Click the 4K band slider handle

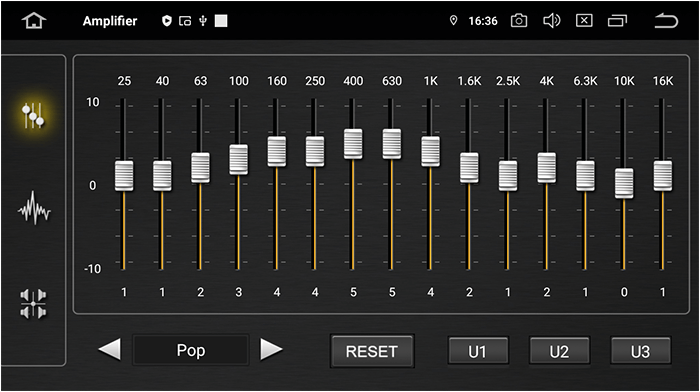click(x=546, y=168)
